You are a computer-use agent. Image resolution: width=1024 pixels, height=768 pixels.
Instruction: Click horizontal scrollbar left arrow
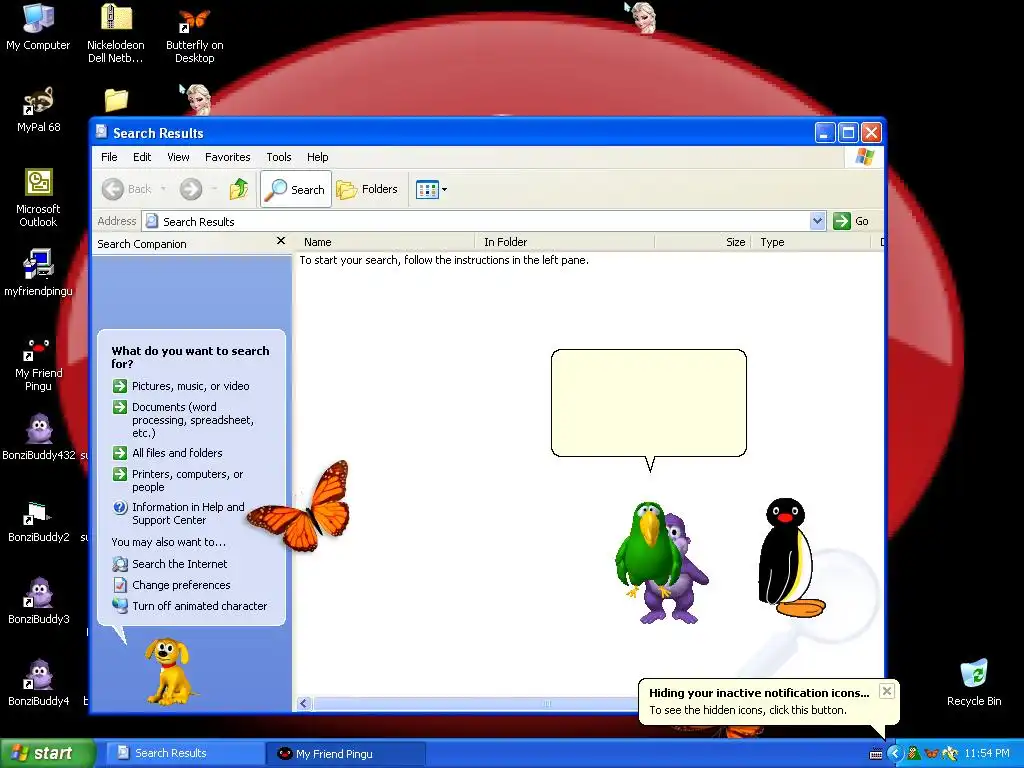tap(304, 703)
